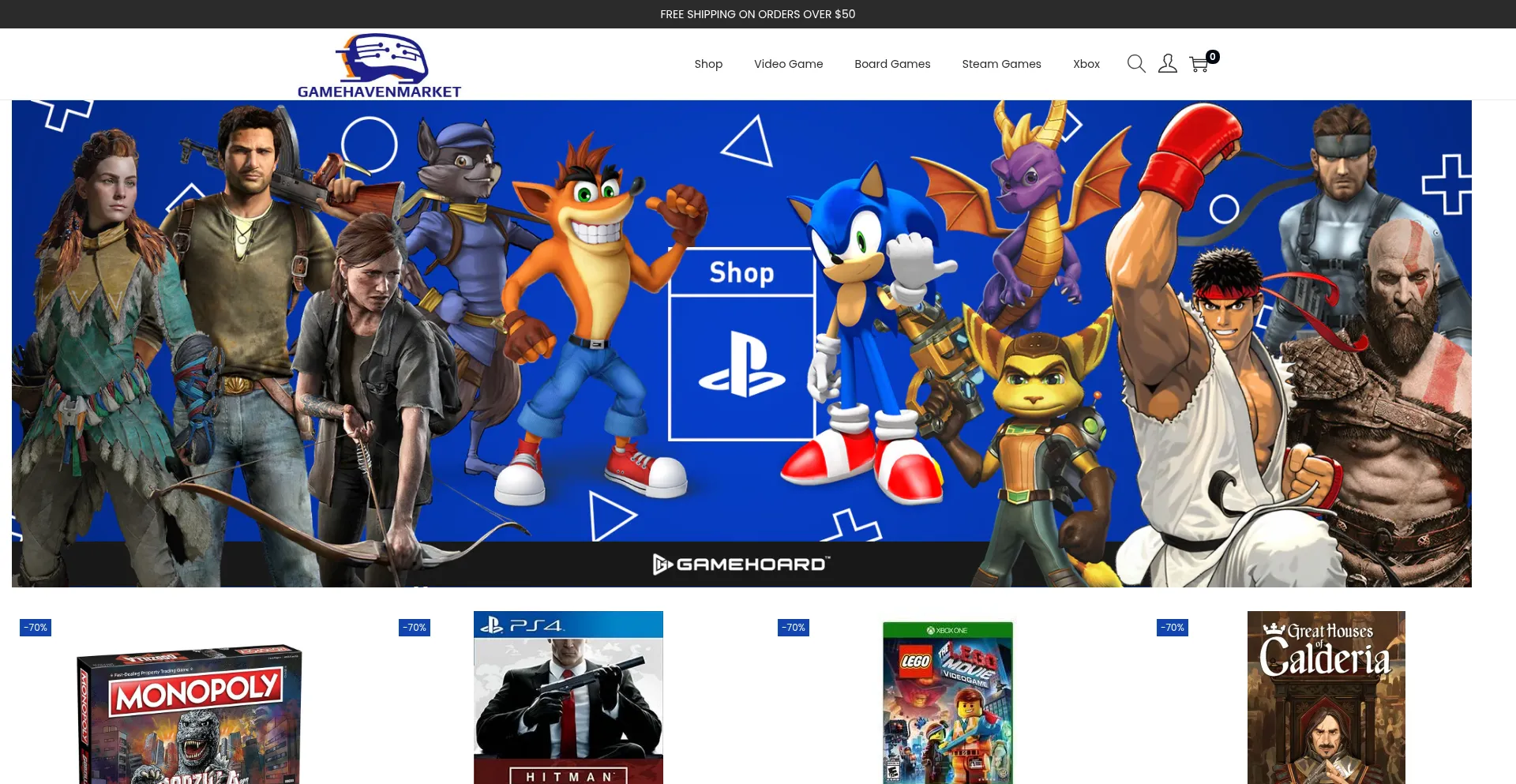Open the Hitman PS4 product image
The height and width of the screenshot is (784, 1516).
[x=568, y=697]
